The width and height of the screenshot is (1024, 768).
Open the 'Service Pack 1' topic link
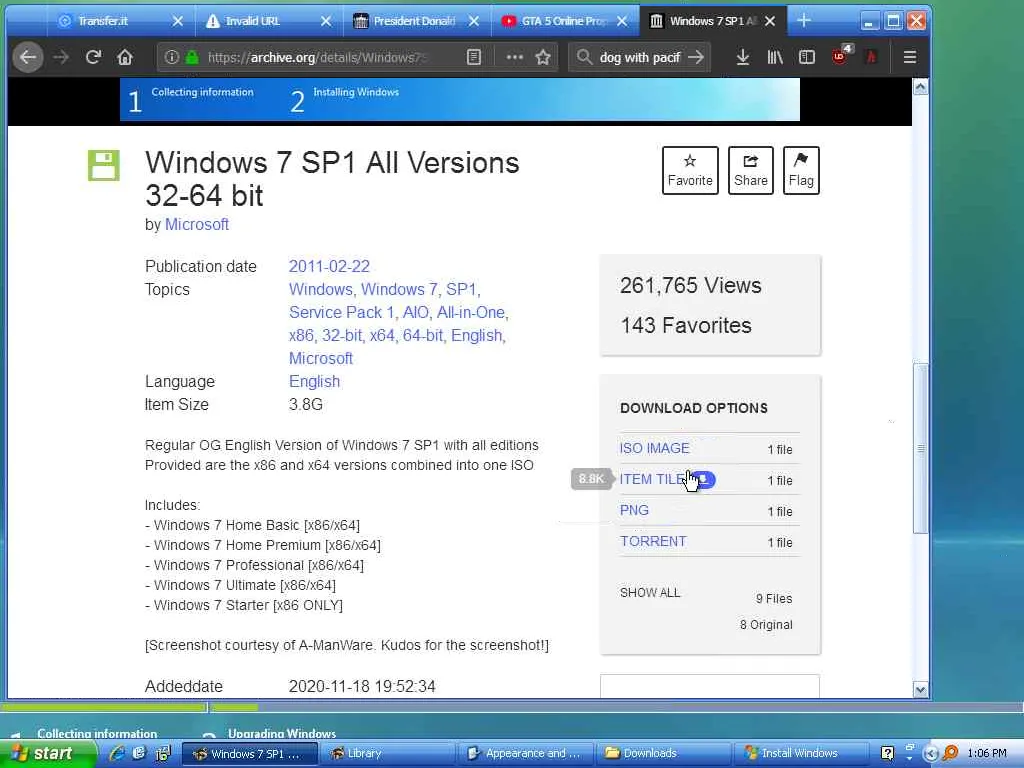point(342,312)
